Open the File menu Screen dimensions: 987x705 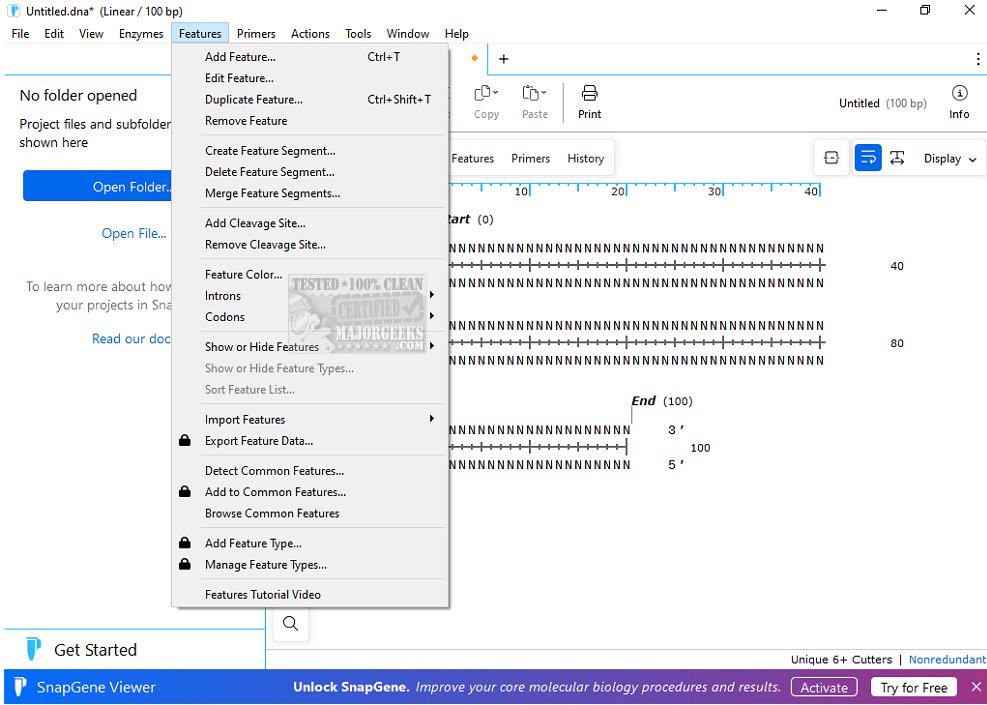(x=20, y=33)
